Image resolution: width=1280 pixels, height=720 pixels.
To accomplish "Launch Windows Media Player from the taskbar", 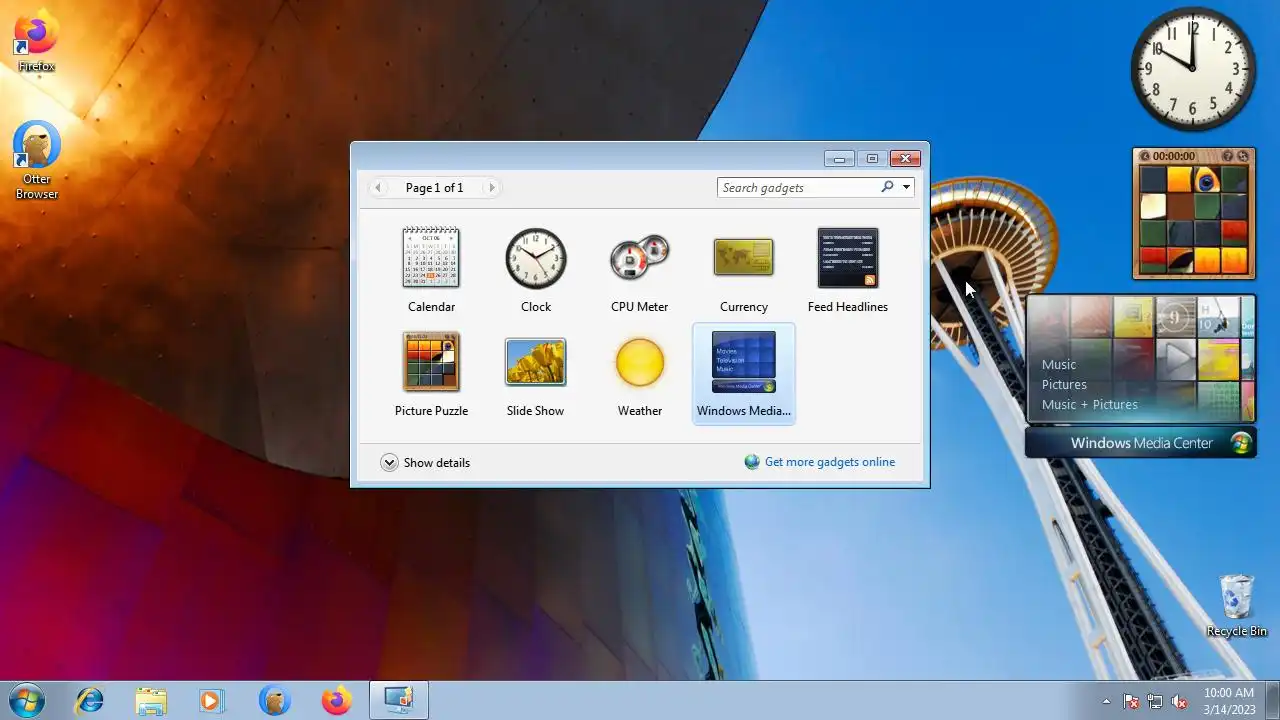I will [211, 701].
